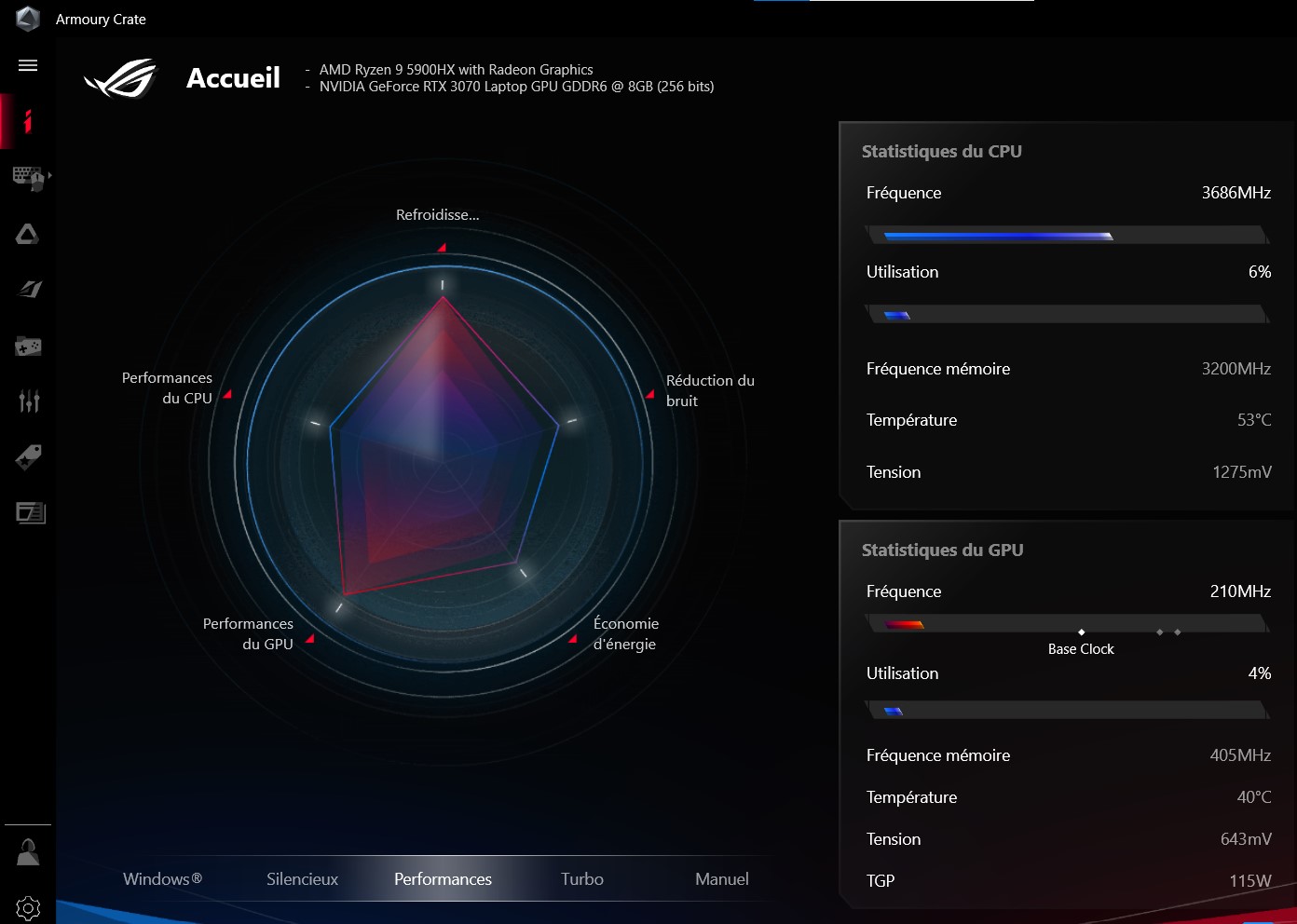The width and height of the screenshot is (1297, 924).
Task: Switch to the Manuel operating mode
Action: pyautogui.click(x=722, y=879)
